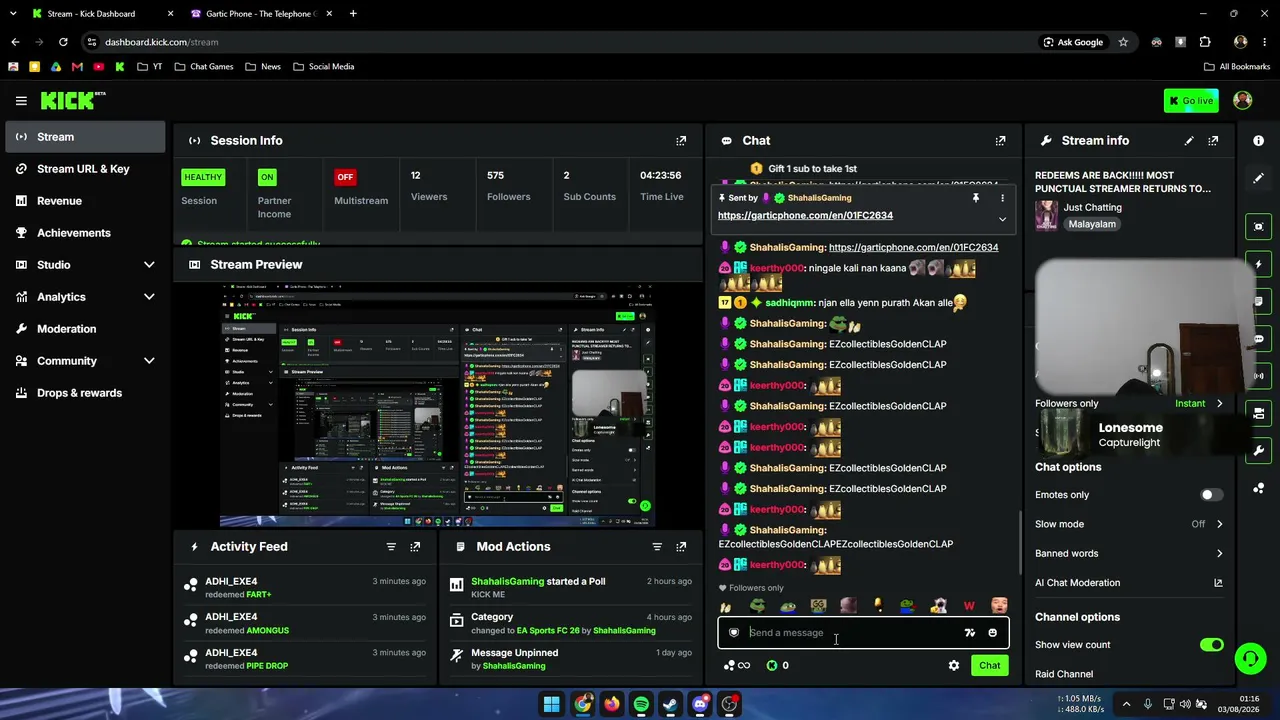Open the hamburger menu beside Kick logo
The height and width of the screenshot is (720, 1280).
[21, 100]
